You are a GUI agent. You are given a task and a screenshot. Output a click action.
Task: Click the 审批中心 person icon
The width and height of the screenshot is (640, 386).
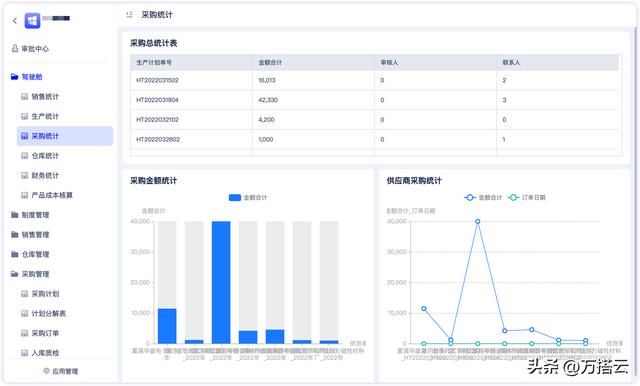point(15,48)
